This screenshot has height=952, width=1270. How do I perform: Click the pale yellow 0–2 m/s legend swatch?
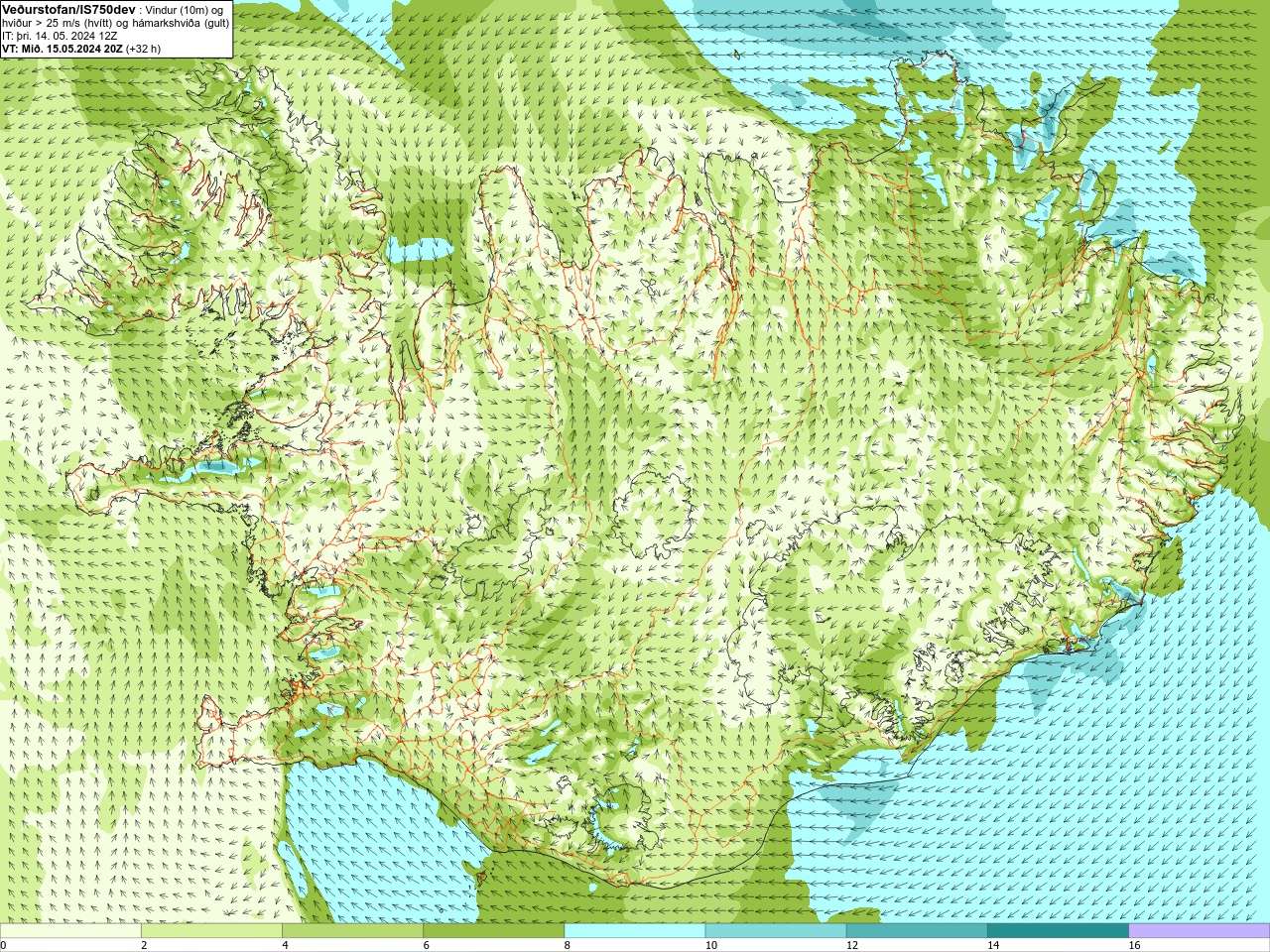70,931
